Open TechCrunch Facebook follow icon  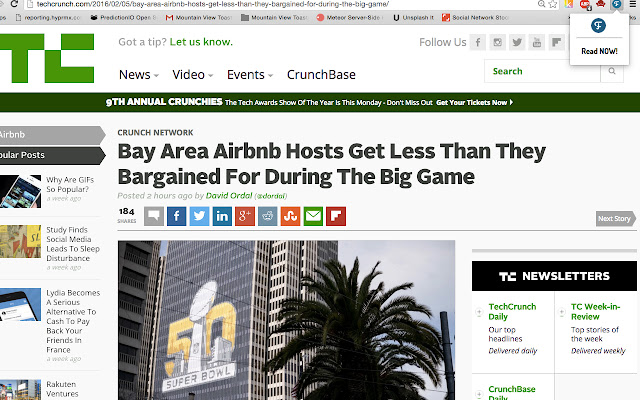point(478,42)
